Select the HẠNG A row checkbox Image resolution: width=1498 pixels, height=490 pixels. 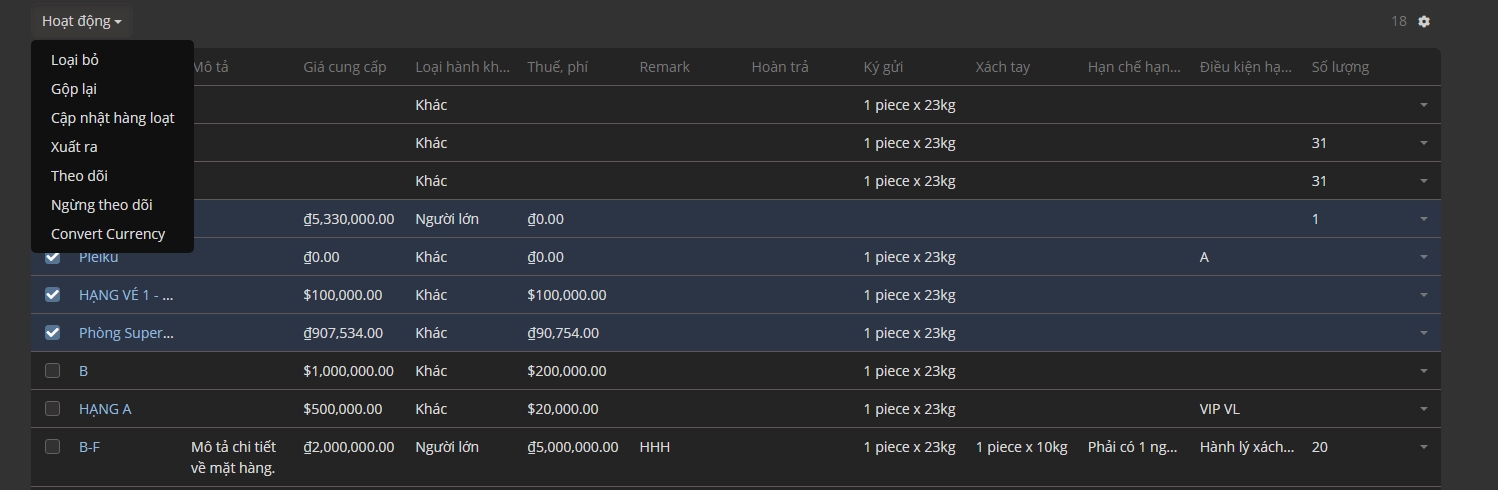(53, 409)
